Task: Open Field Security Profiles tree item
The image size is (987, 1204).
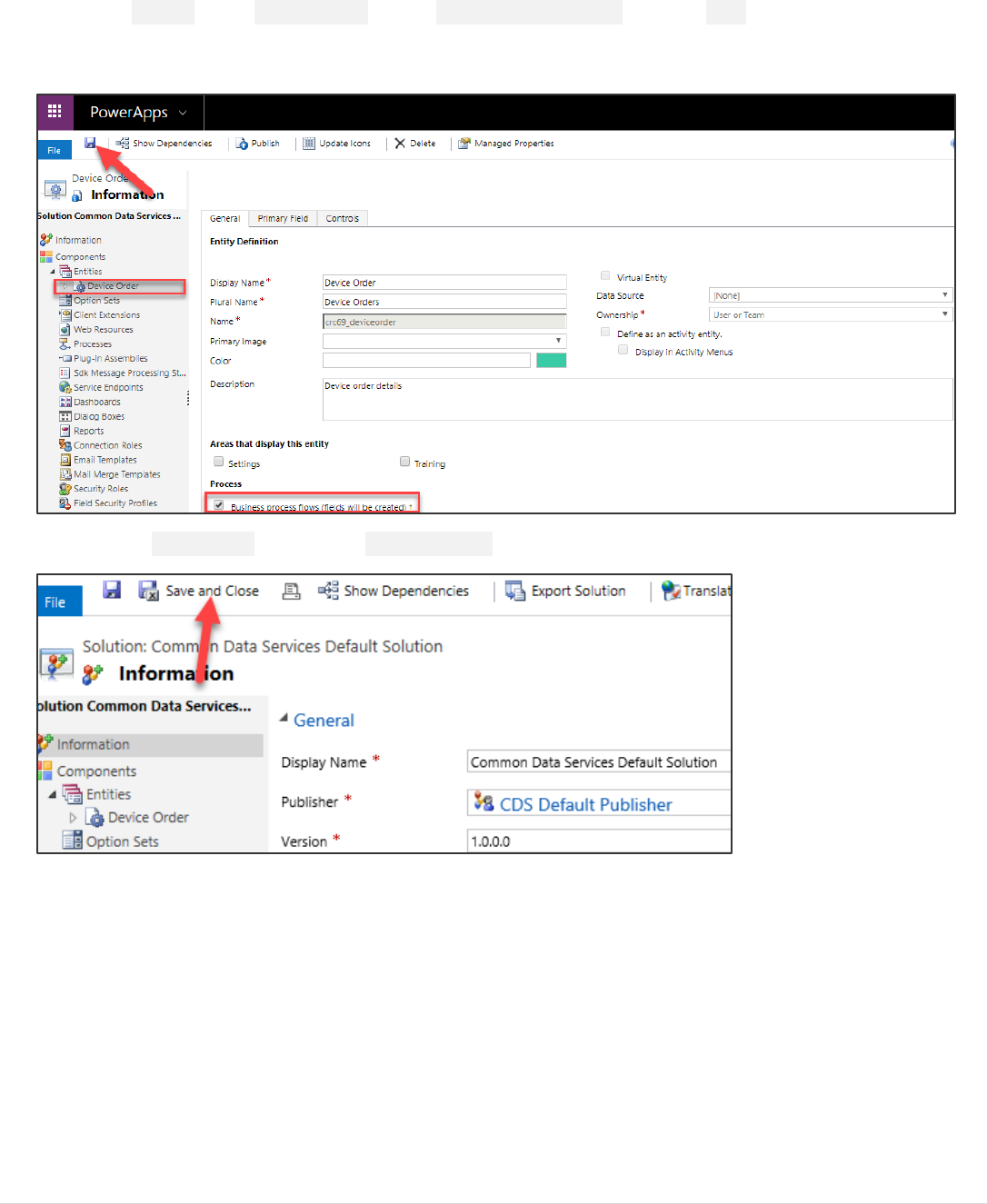Action: pyautogui.click(x=108, y=503)
